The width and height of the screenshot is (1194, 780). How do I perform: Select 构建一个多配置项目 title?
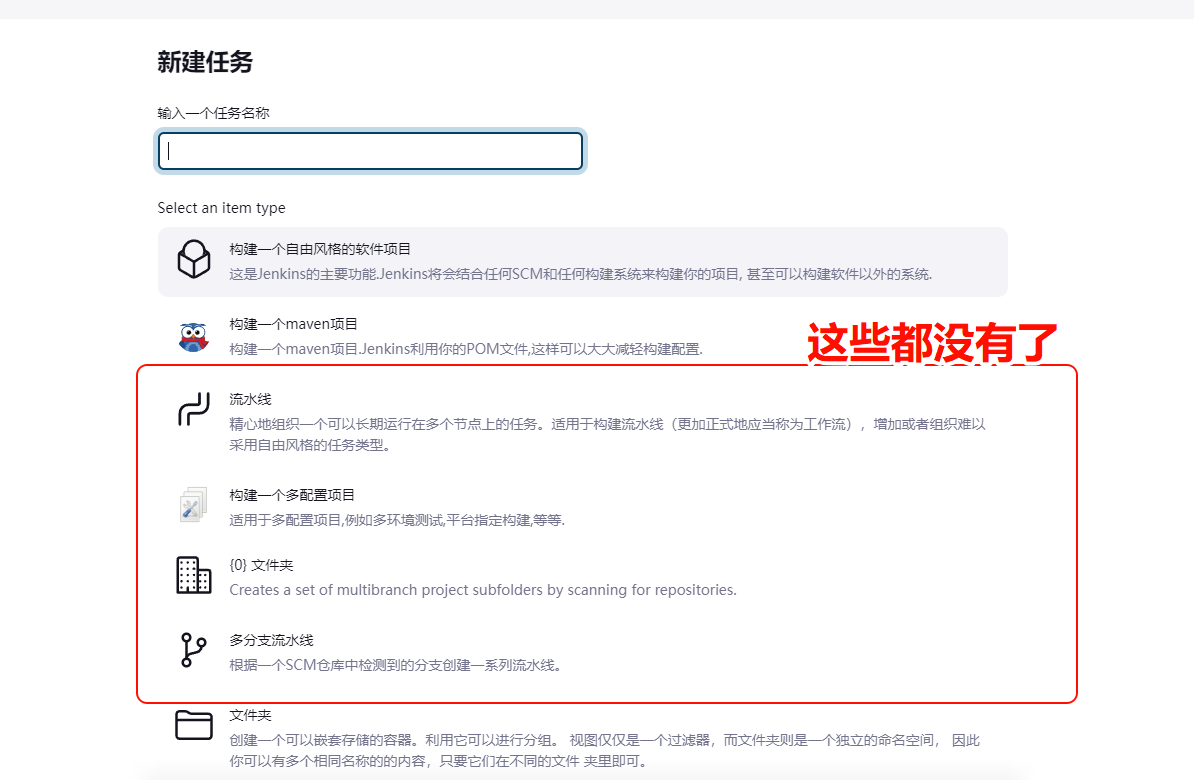click(292, 495)
